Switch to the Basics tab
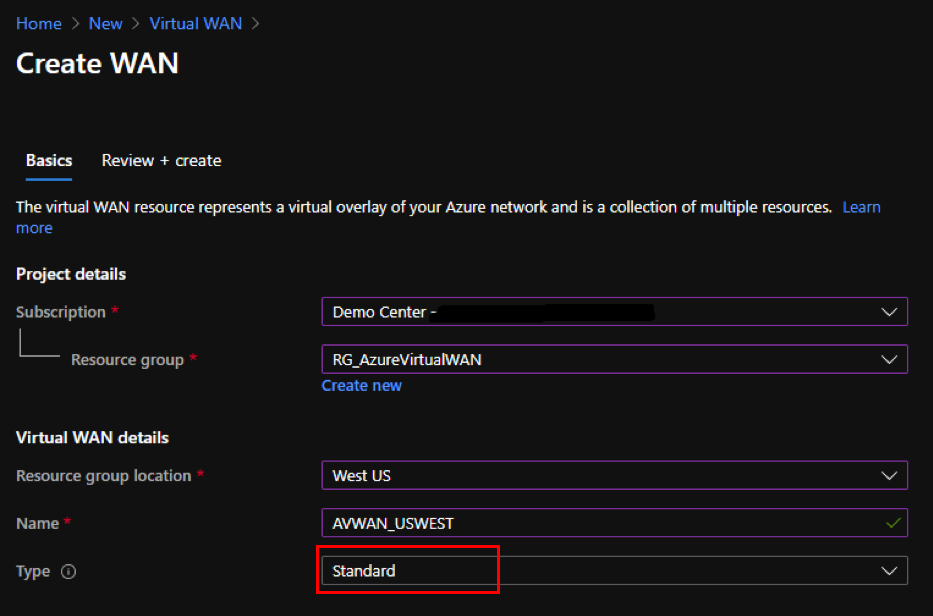This screenshot has width=933, height=616. pyautogui.click(x=49, y=161)
